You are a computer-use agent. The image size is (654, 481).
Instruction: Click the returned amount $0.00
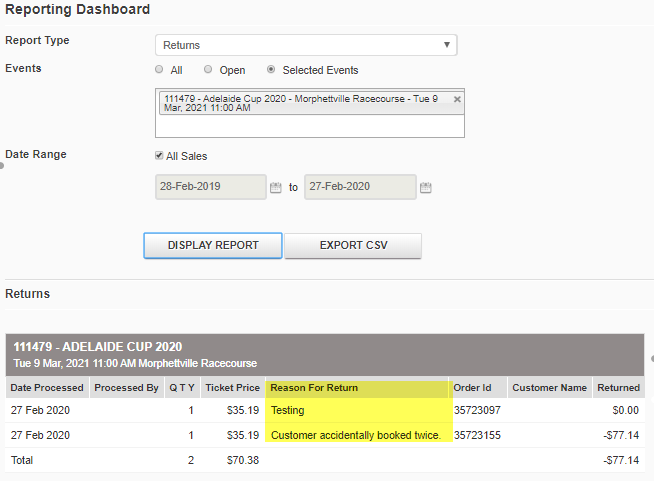(x=626, y=410)
